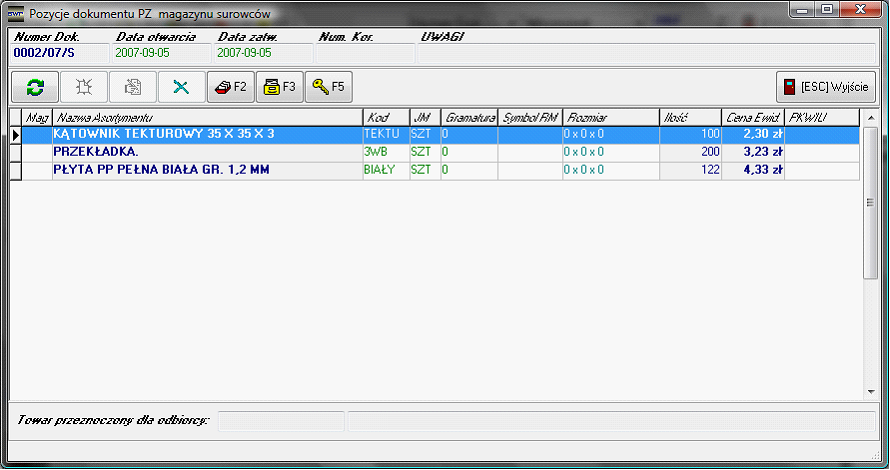
Task: Click the teal X delete icon
Action: coord(181,87)
